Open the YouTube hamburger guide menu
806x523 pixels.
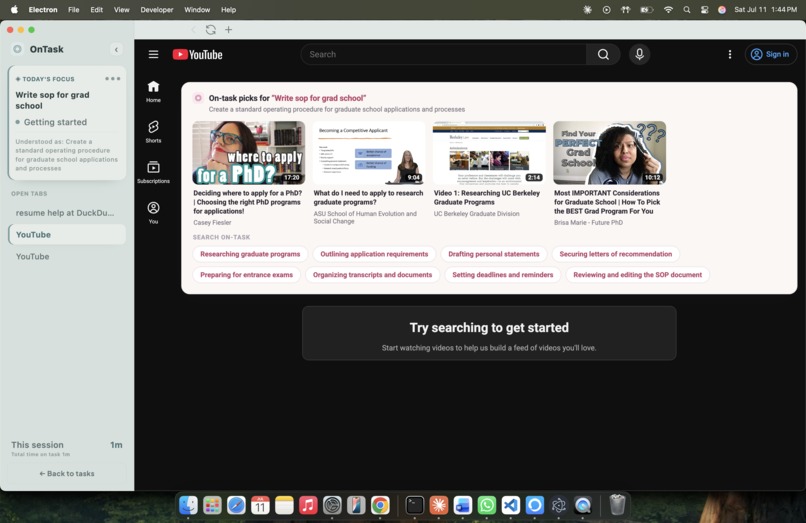coord(153,55)
